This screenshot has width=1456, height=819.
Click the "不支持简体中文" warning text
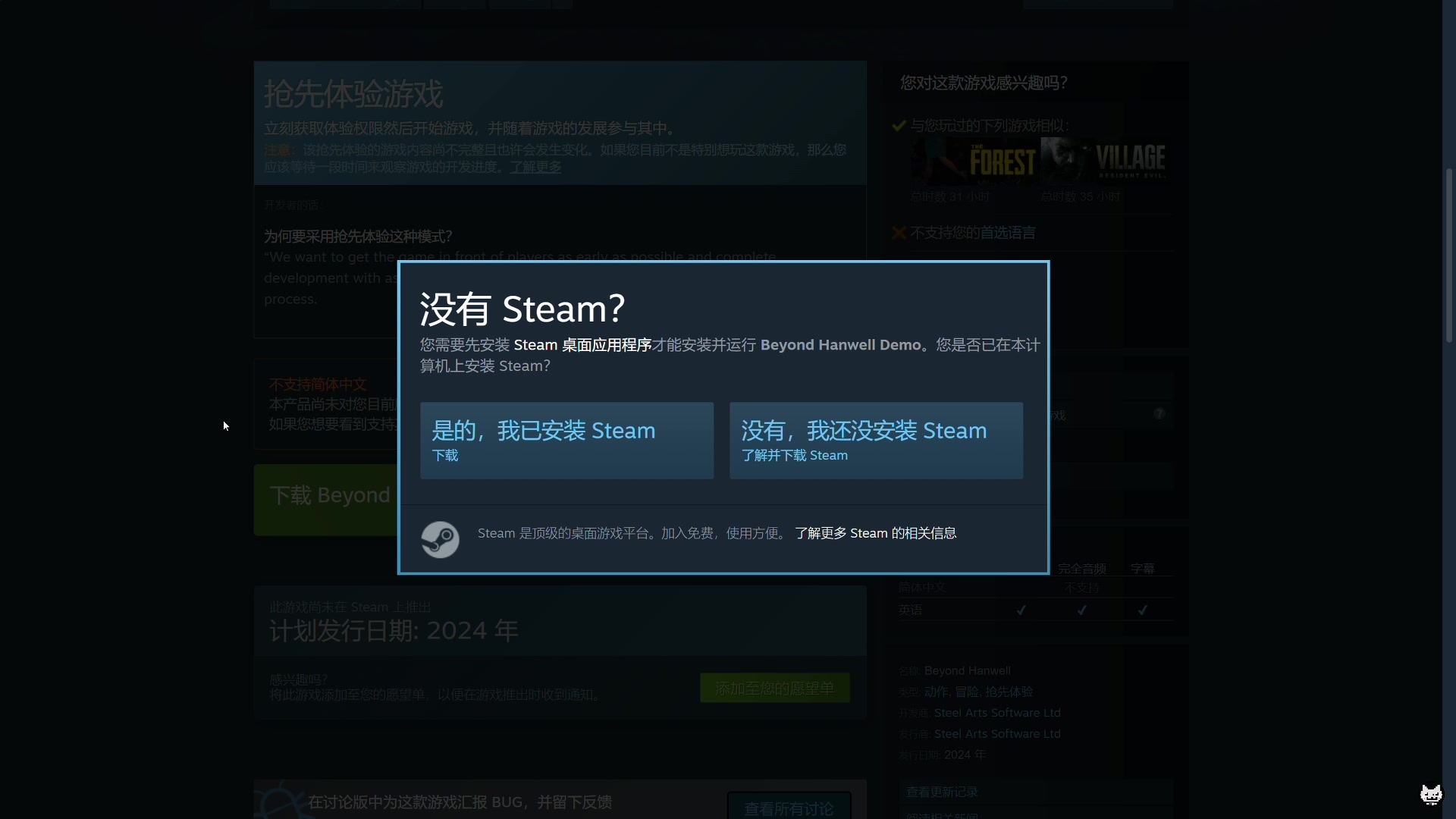(318, 384)
